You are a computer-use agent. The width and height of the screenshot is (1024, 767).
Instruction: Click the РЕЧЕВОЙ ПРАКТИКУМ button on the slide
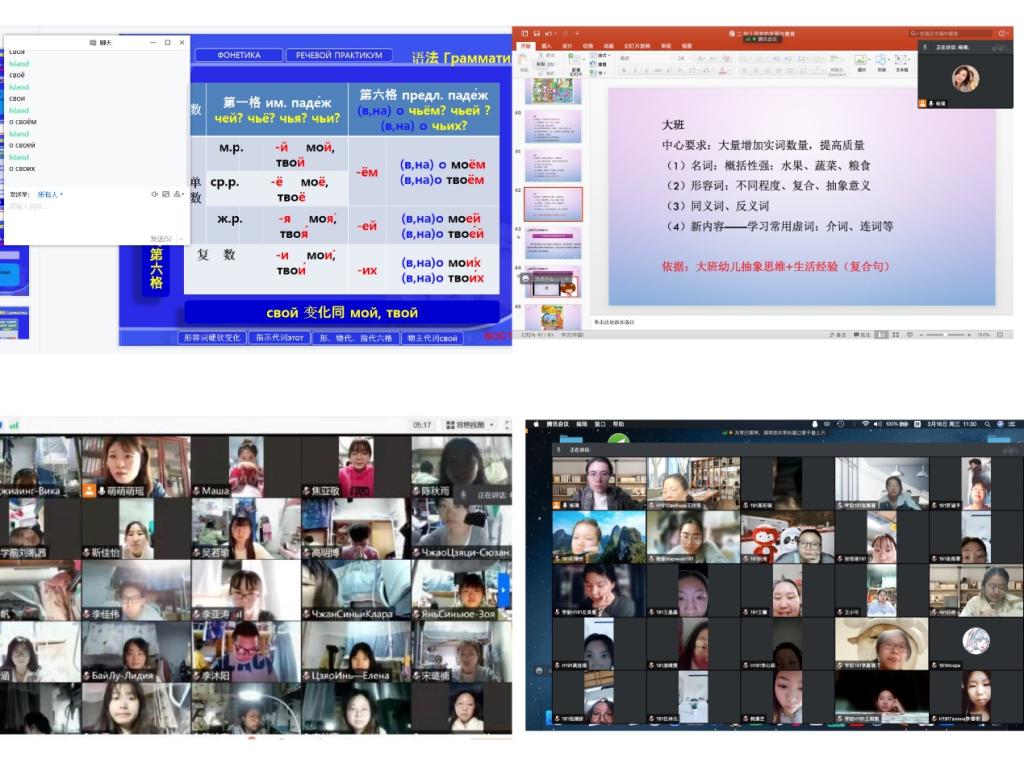(x=339, y=56)
